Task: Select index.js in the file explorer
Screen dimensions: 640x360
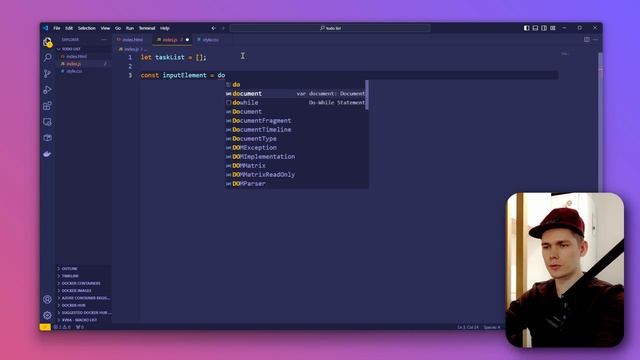Action: click(83, 64)
